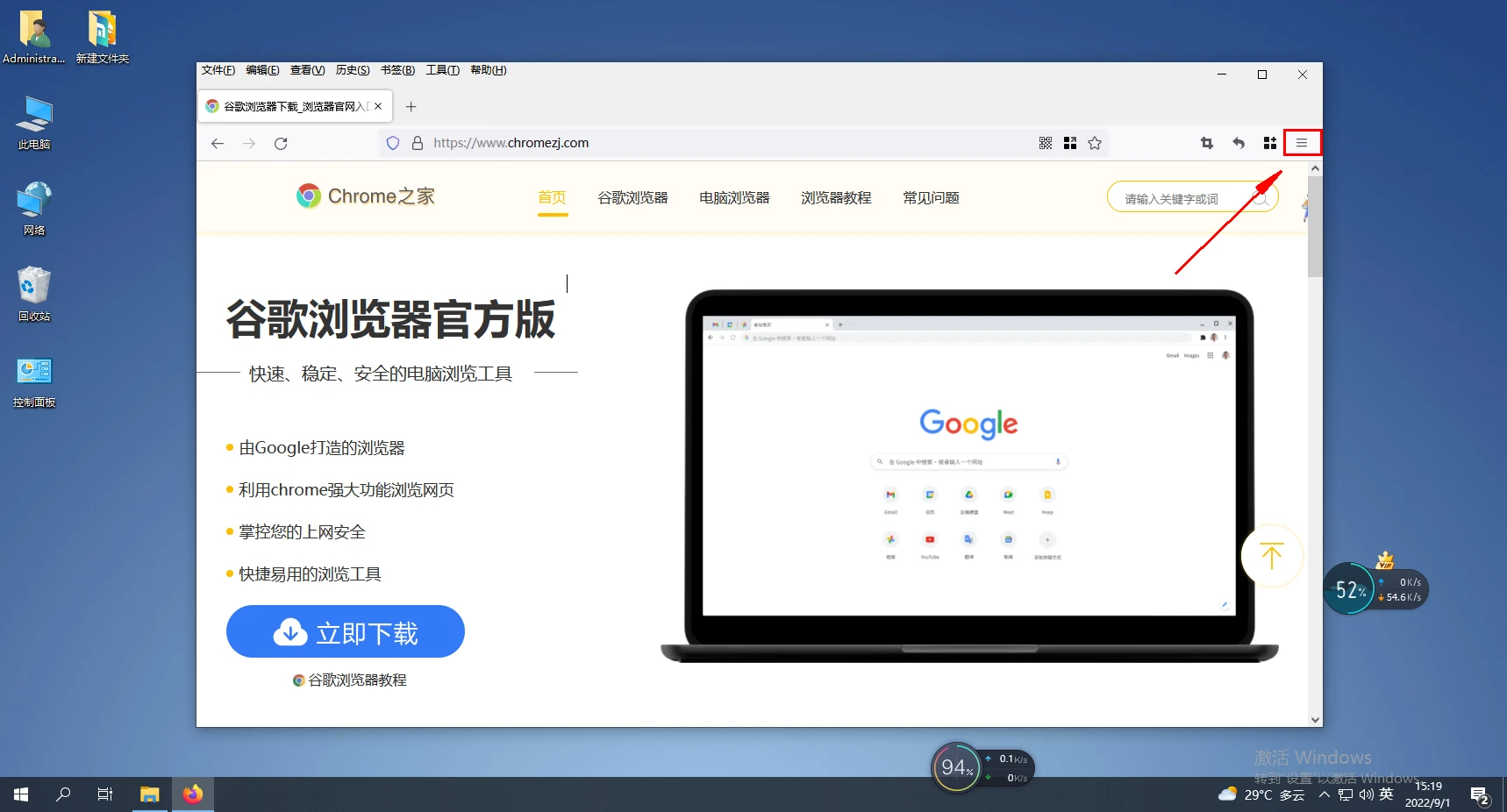1507x812 pixels.
Task: Bookmark this page with star icon
Action: (1095, 143)
